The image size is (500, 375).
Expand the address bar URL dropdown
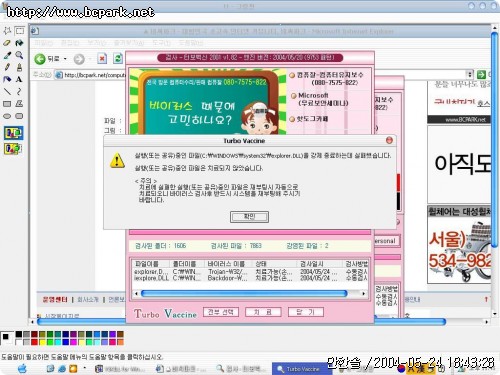pyautogui.click(x=469, y=74)
